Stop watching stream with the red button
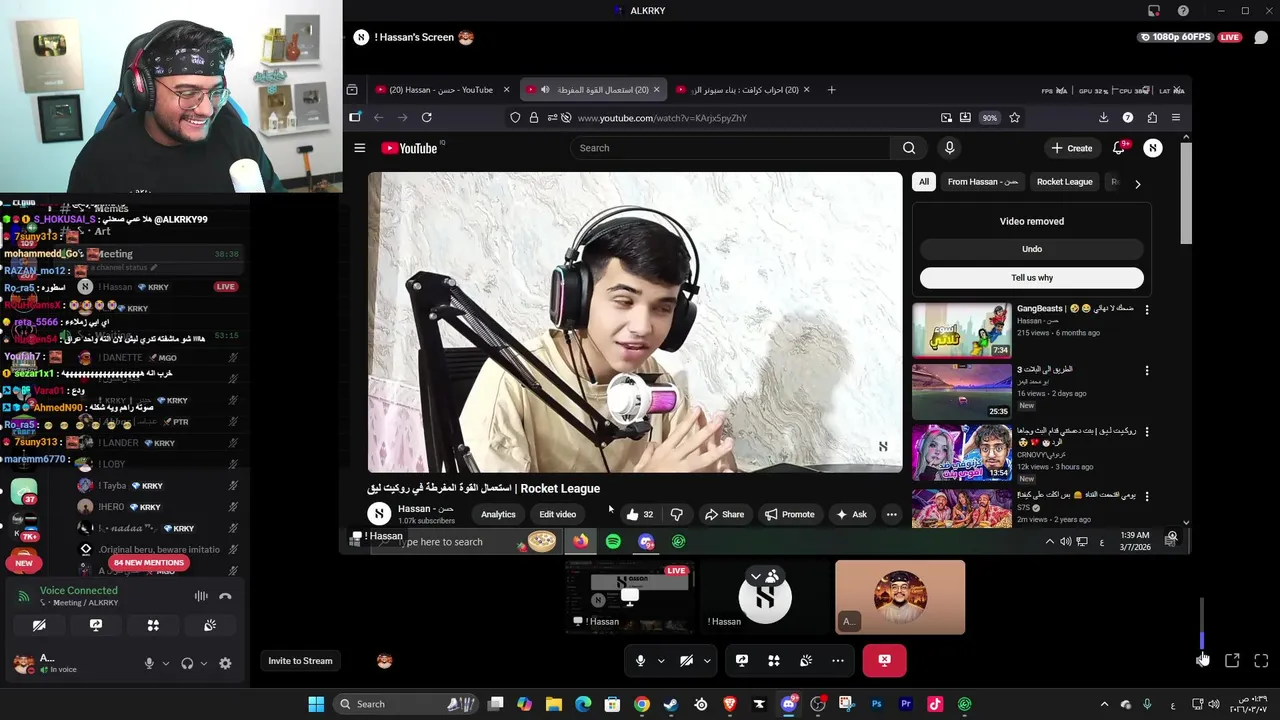Image resolution: width=1280 pixels, height=720 pixels. click(884, 660)
